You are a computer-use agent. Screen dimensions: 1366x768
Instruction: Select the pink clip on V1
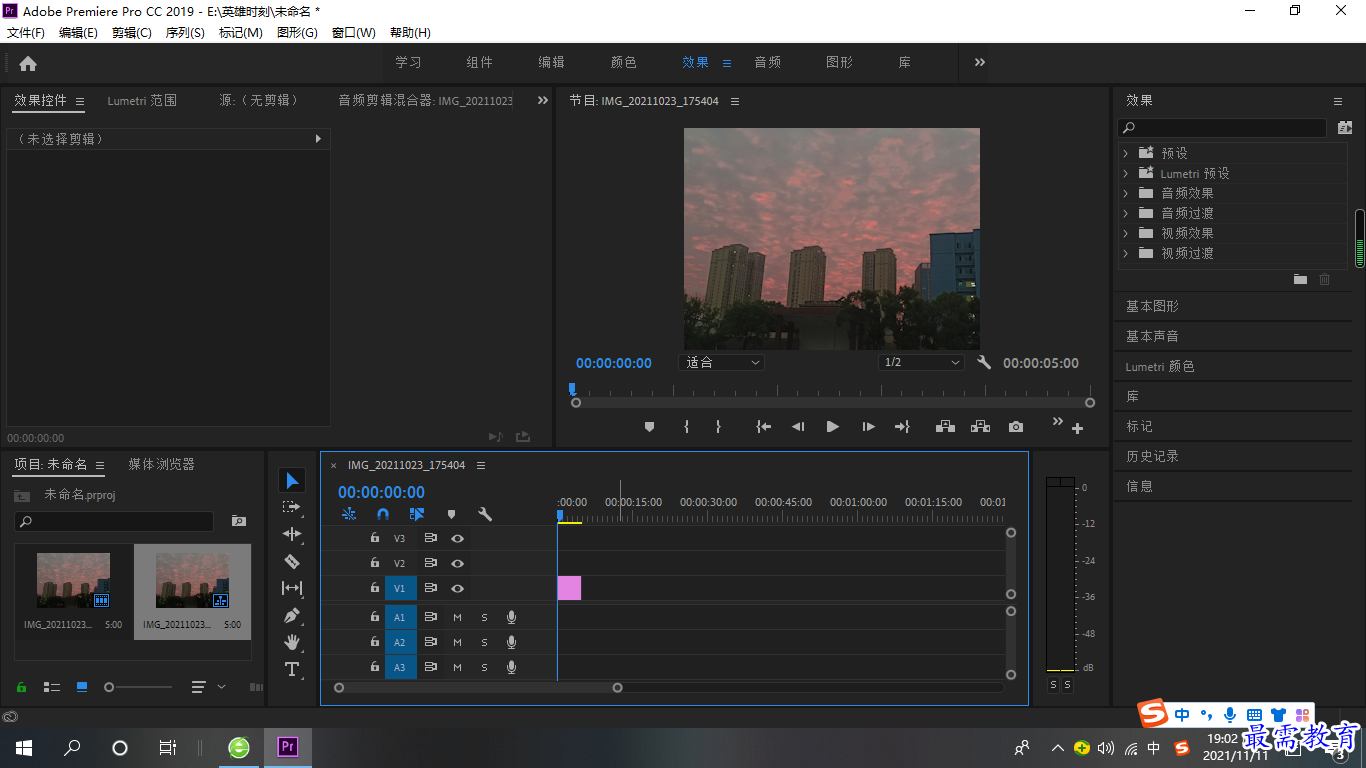569,588
